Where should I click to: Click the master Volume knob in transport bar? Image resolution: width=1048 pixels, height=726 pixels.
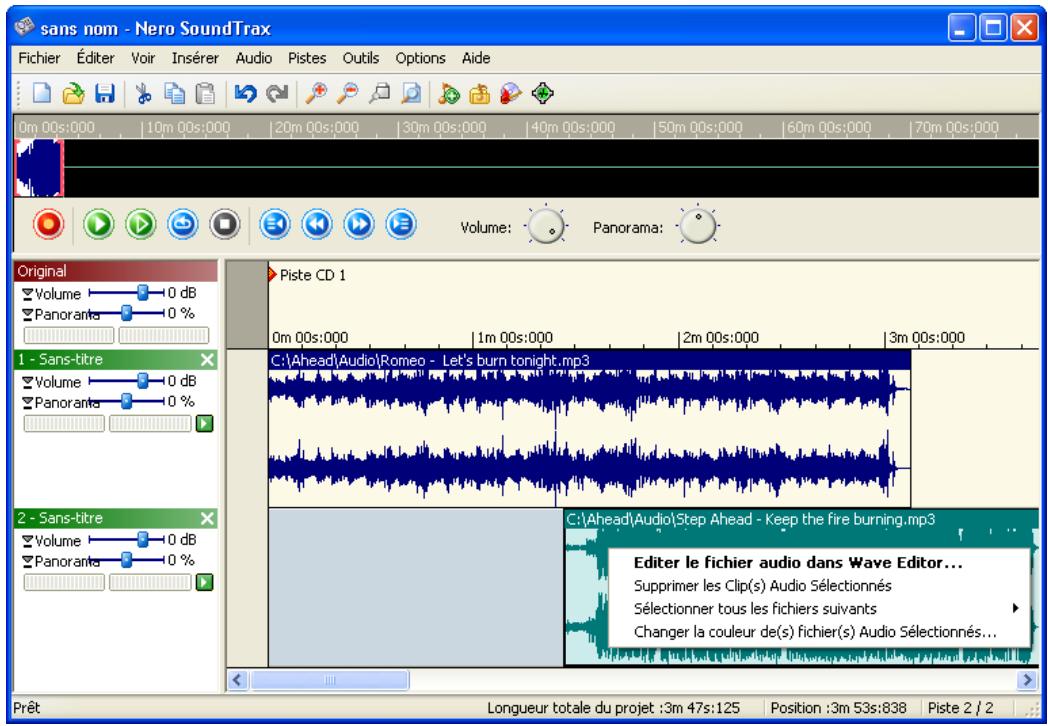tap(546, 225)
